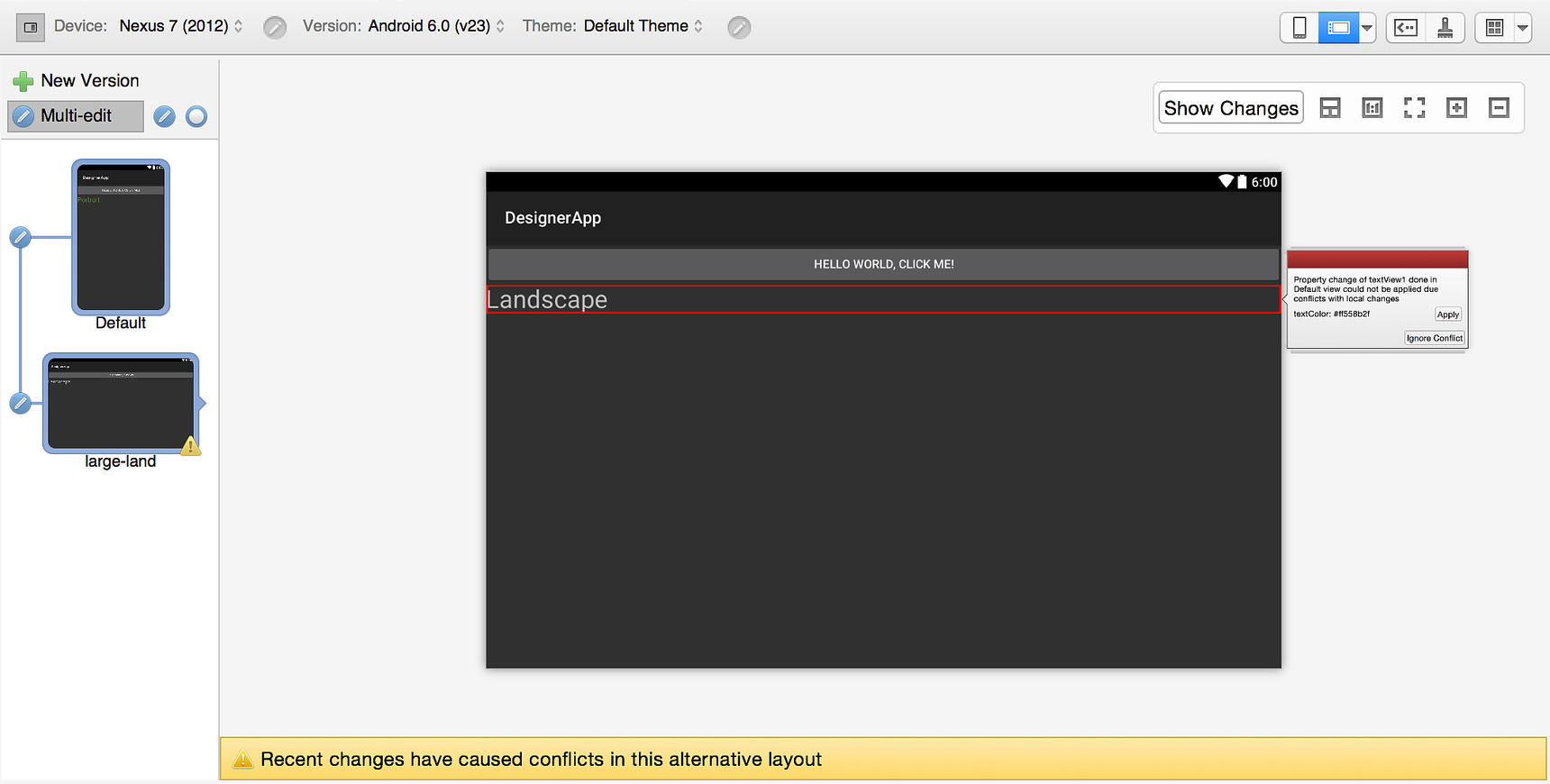Click the warning icon in bottom yellow bar
The image size is (1550, 784).
[242, 760]
